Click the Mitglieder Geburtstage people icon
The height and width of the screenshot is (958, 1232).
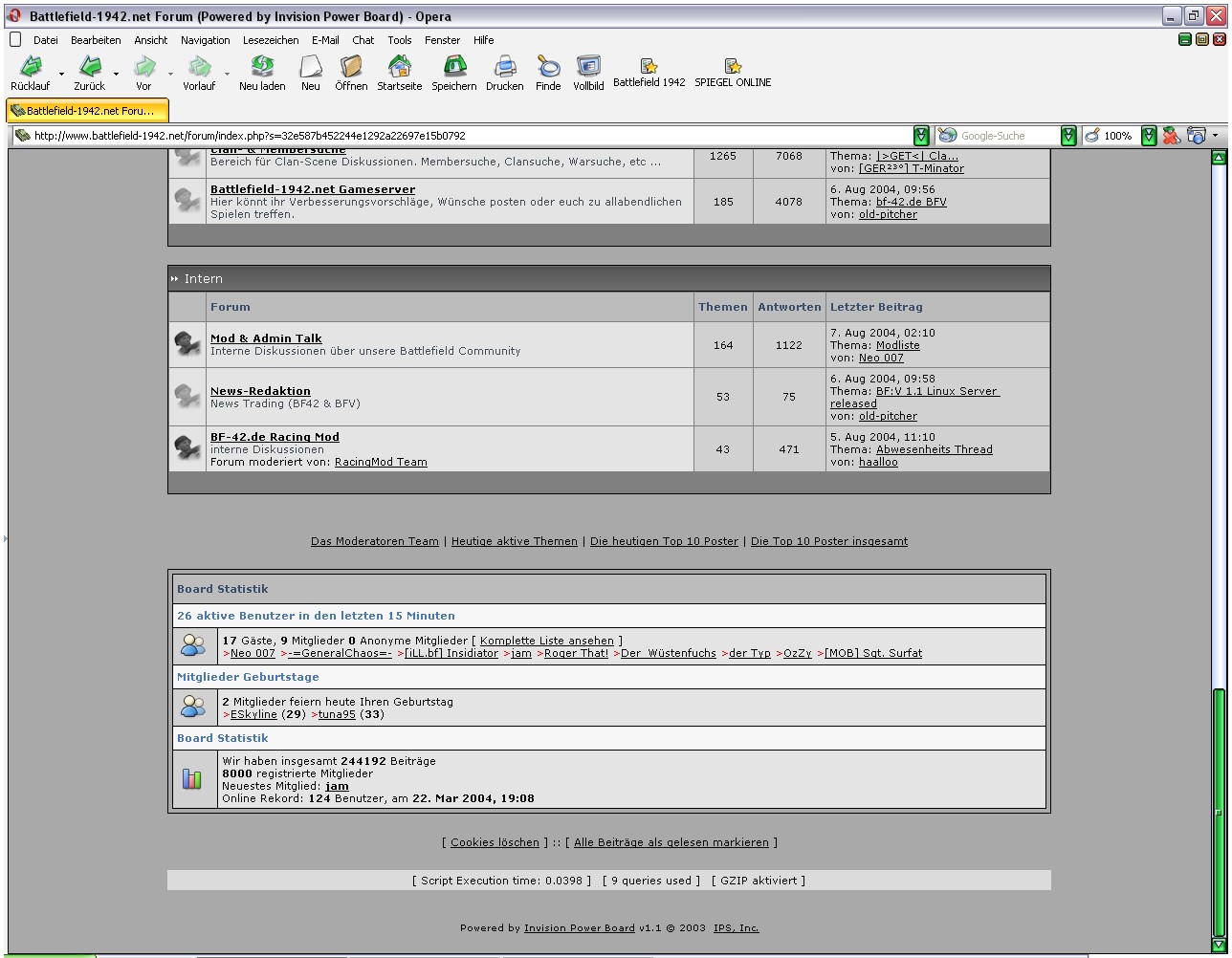(x=193, y=708)
